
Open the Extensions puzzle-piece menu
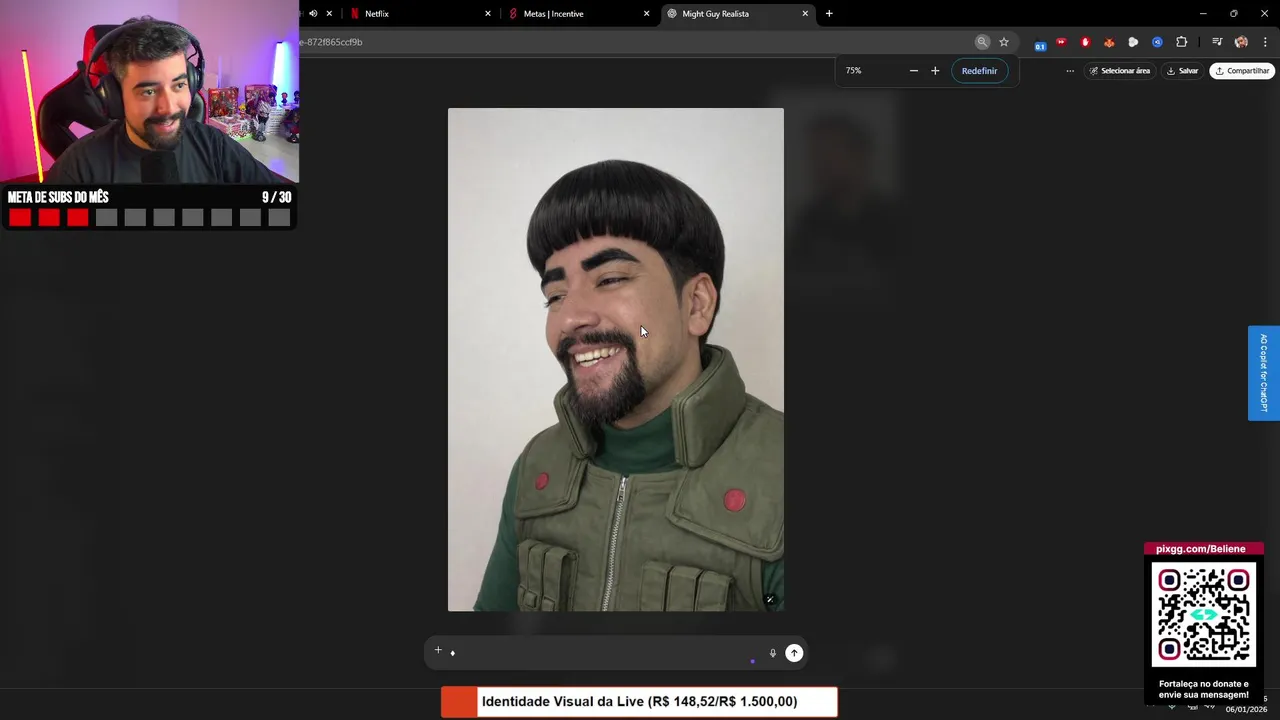[1182, 42]
